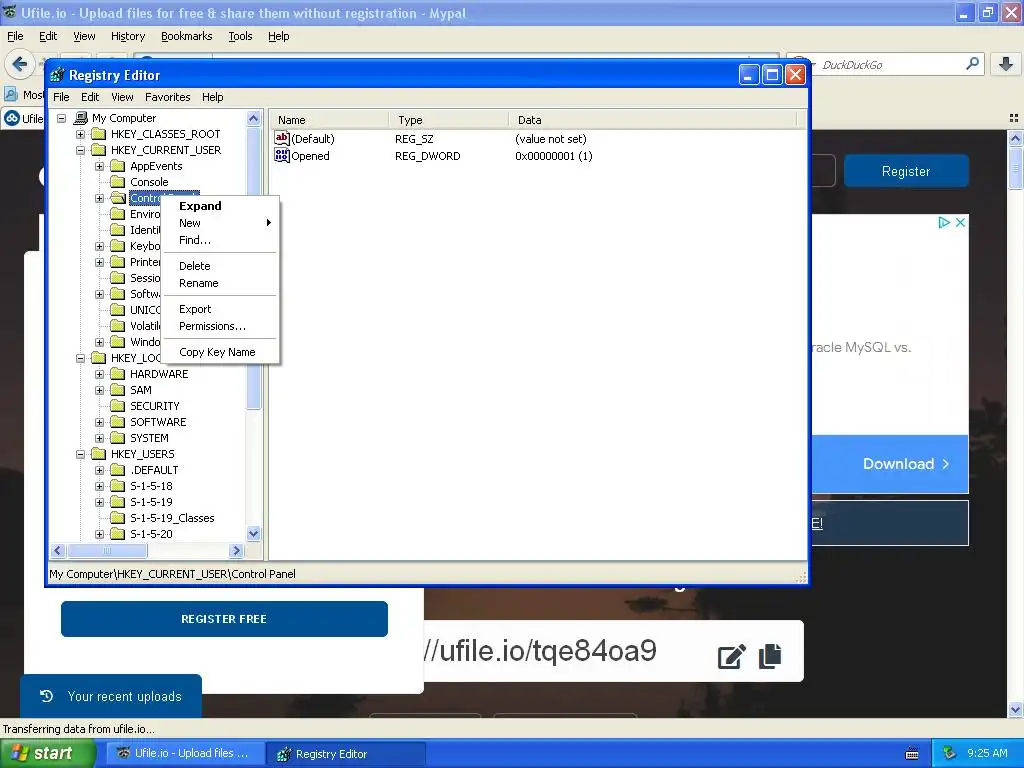This screenshot has width=1024, height=768.
Task: Open the Registry Editor View menu
Action: pyautogui.click(x=122, y=97)
